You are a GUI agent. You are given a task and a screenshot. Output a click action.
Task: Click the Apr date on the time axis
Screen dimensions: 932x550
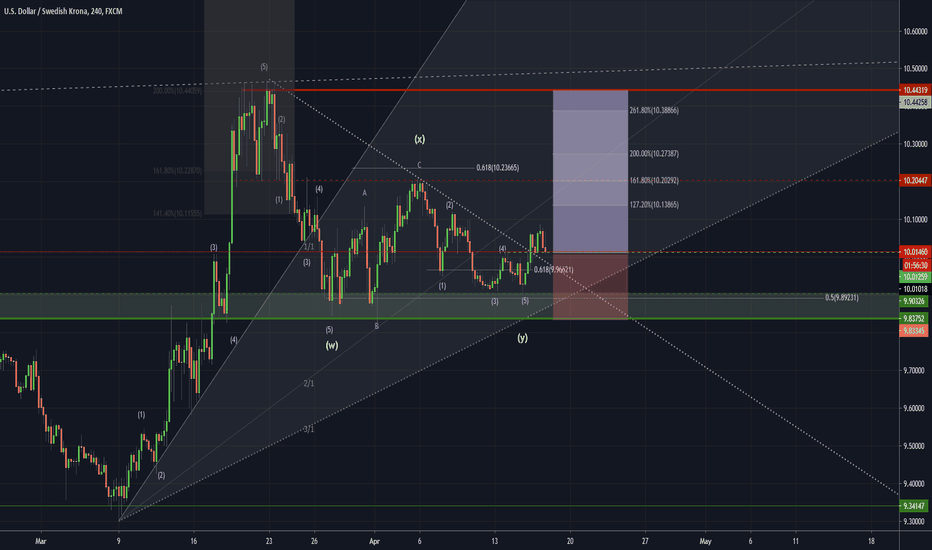[x=374, y=542]
